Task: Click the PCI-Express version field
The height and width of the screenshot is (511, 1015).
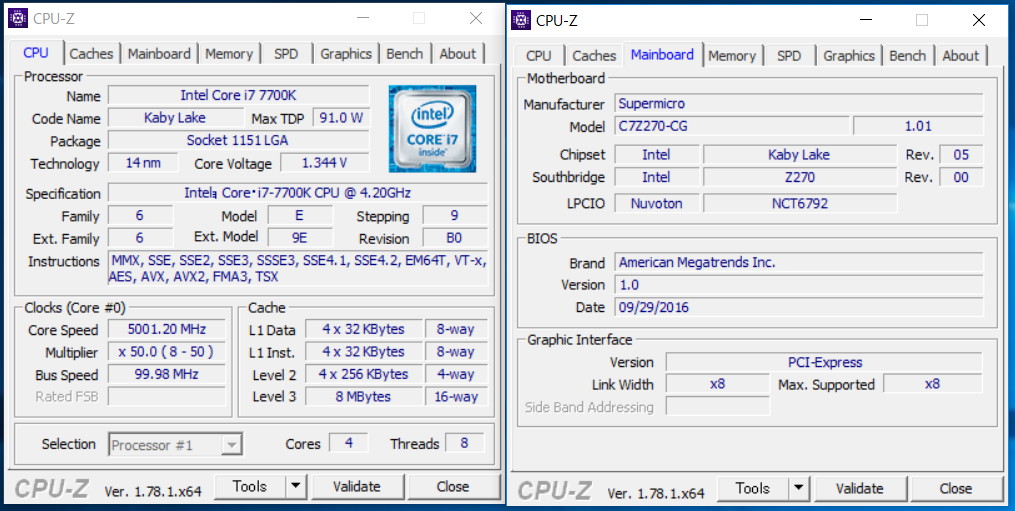Action: coord(824,362)
